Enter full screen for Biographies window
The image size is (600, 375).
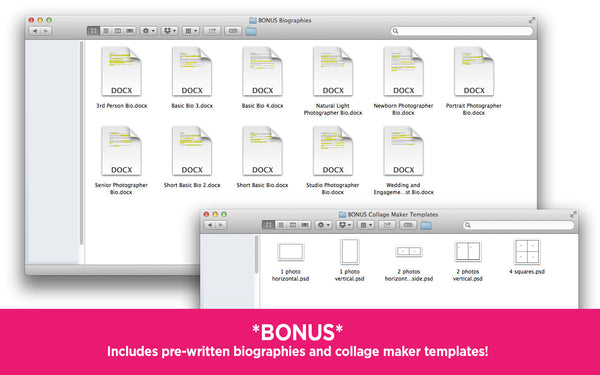click(x=532, y=20)
